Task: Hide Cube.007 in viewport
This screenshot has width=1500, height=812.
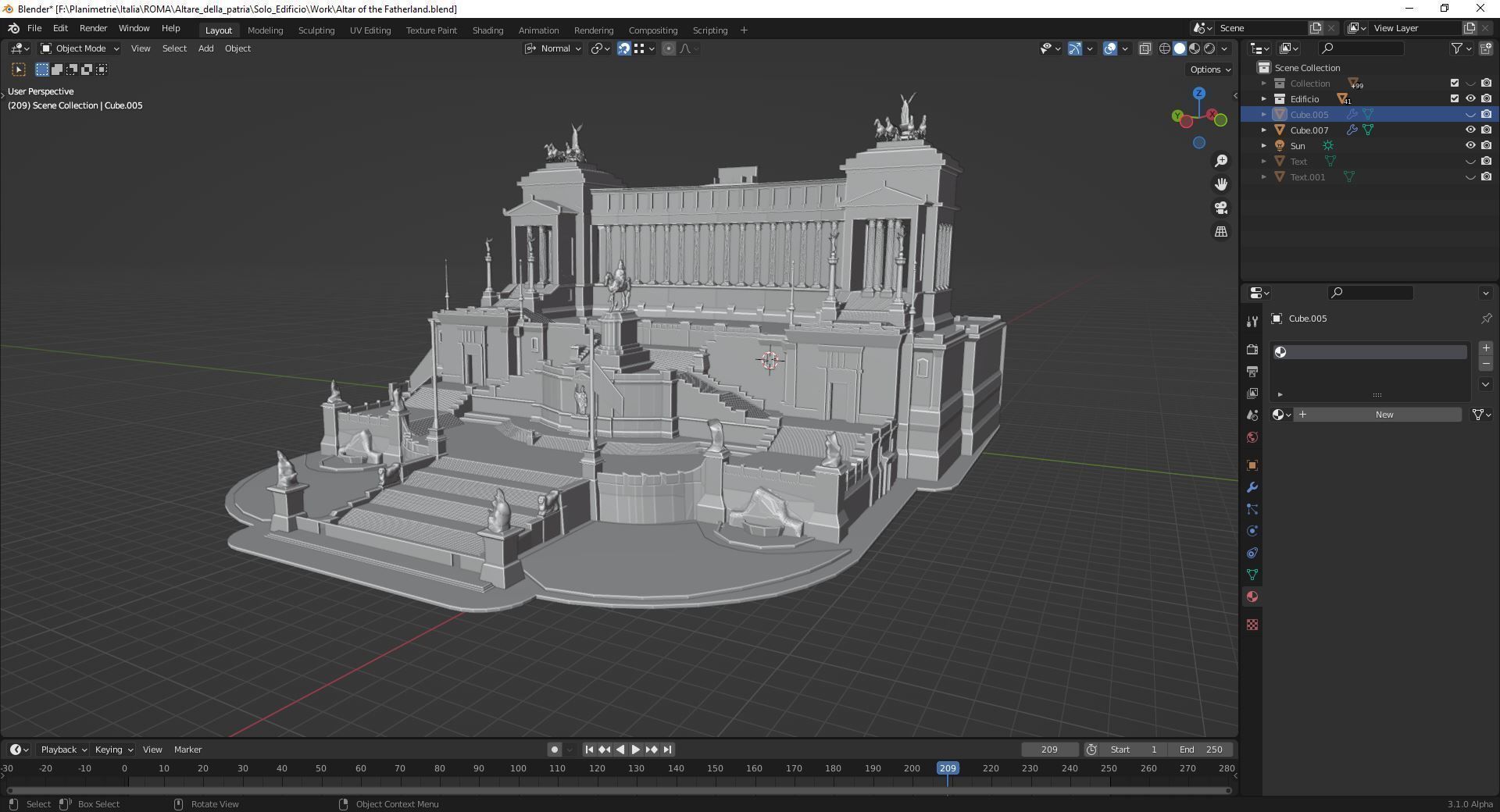Action: 1470,130
